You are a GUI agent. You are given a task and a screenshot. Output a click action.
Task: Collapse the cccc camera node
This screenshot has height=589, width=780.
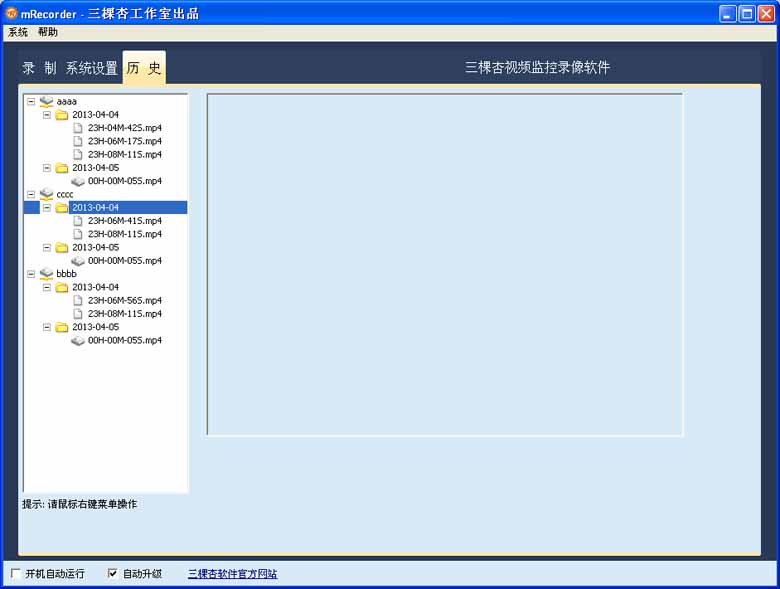coord(31,194)
